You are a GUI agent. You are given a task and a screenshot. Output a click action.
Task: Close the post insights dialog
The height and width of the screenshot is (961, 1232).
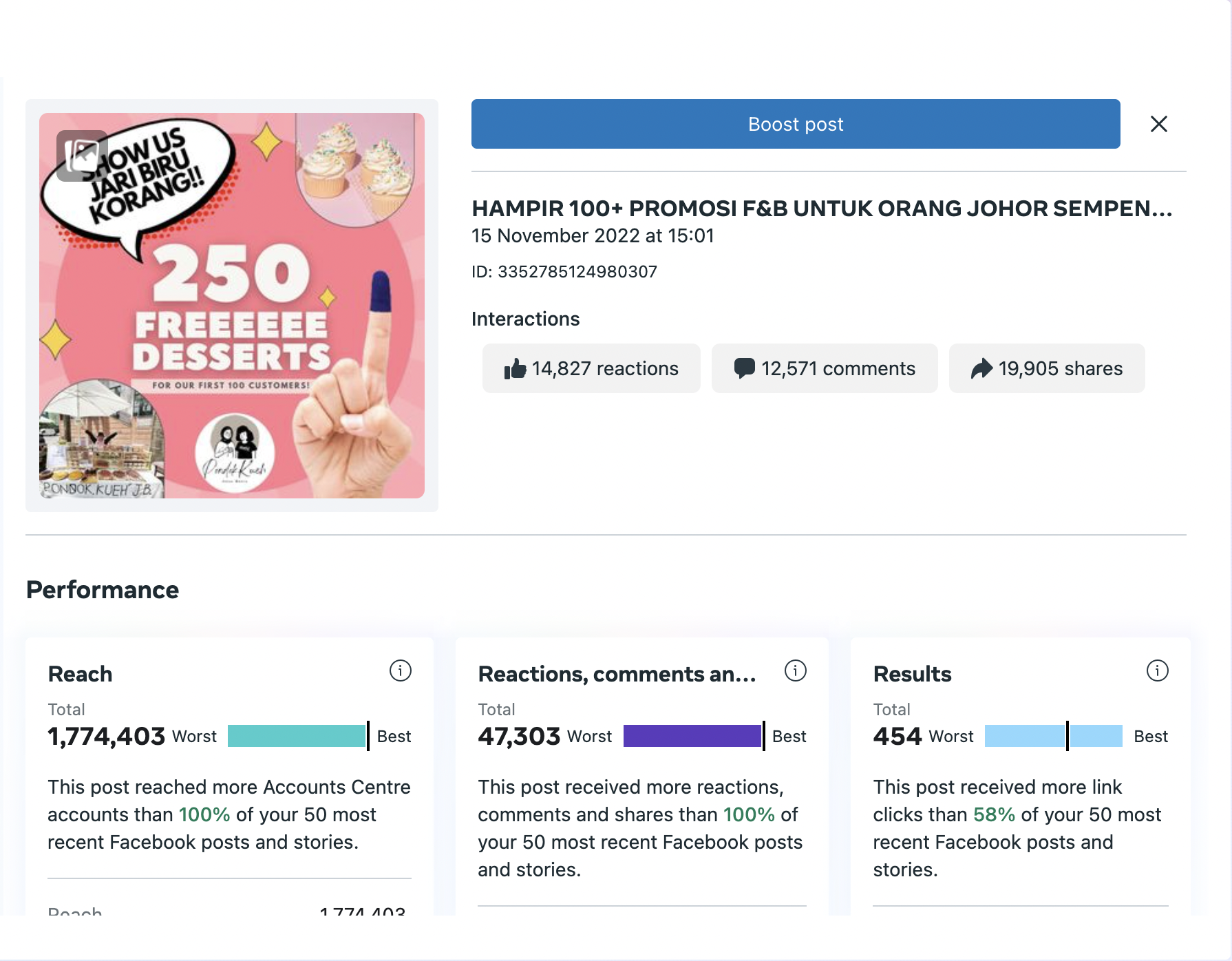(1159, 124)
